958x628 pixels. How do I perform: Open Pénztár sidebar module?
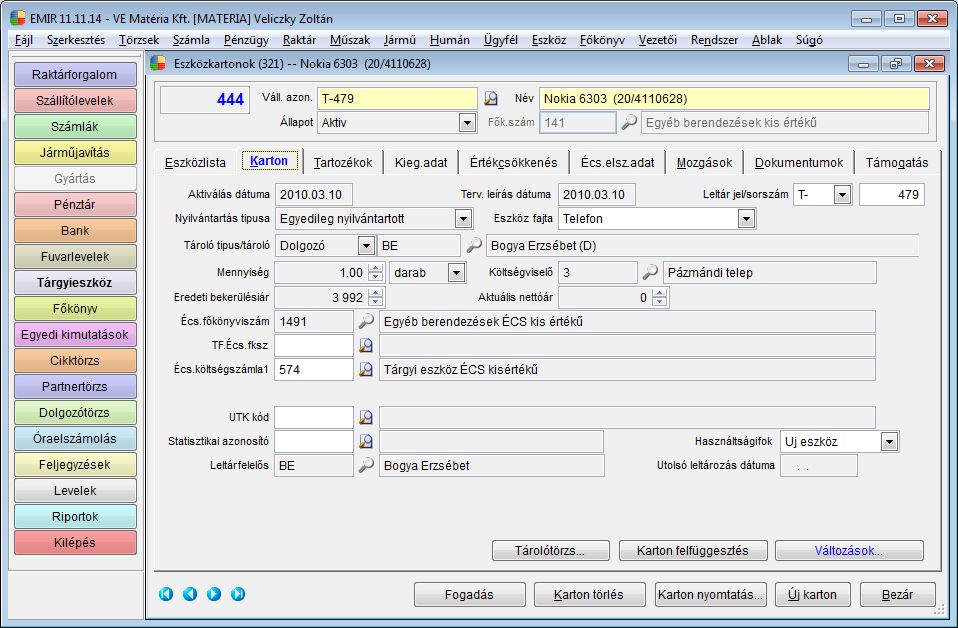pyautogui.click(x=75, y=205)
